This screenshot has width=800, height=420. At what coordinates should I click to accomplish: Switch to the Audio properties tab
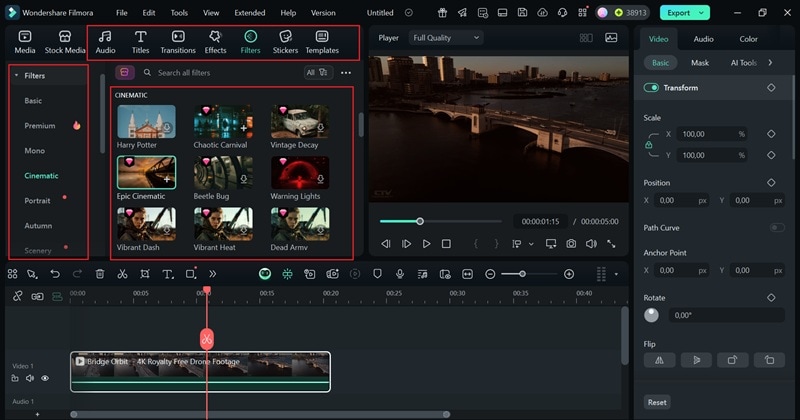coord(703,39)
